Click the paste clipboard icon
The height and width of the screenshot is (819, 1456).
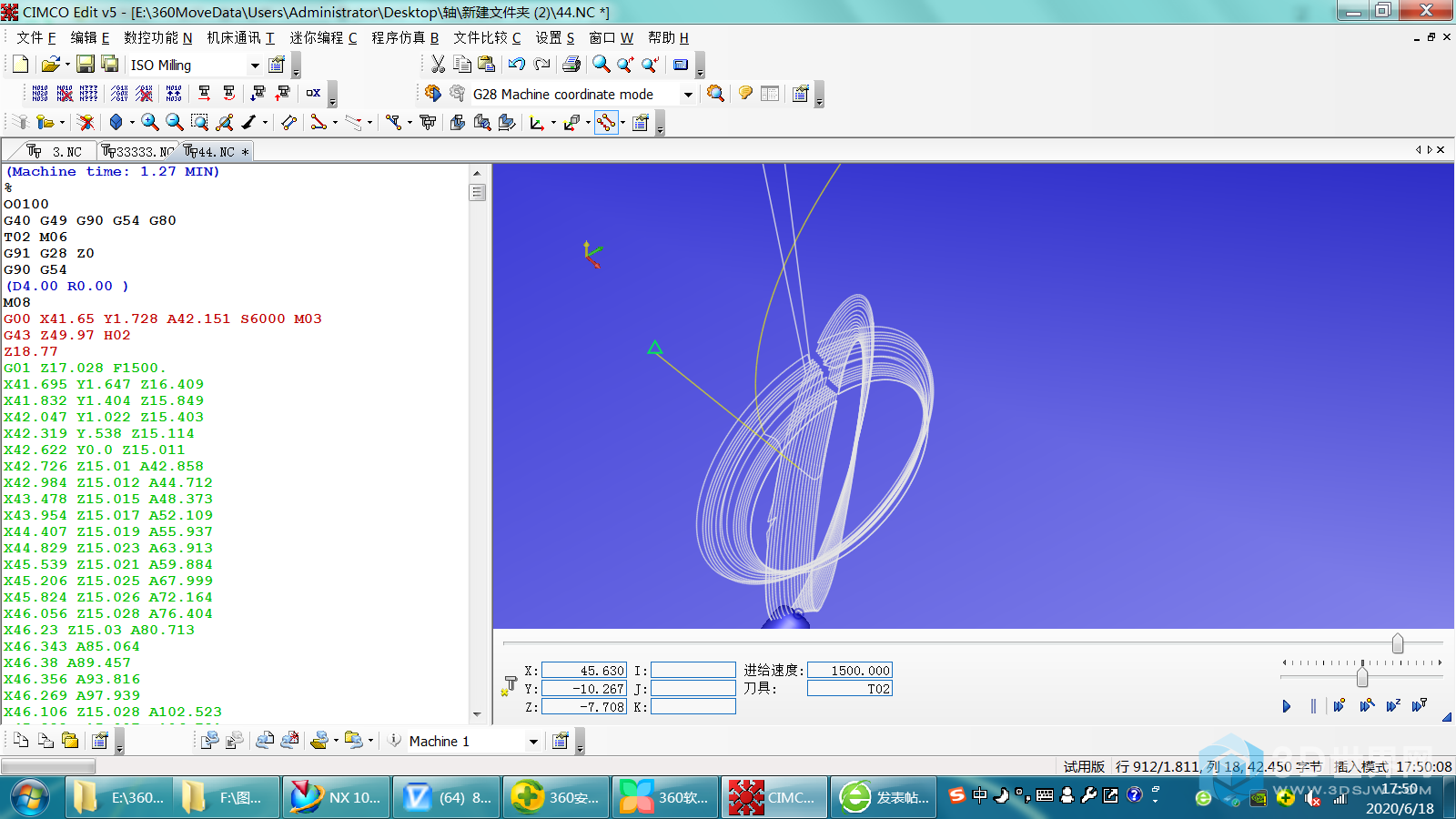point(487,65)
